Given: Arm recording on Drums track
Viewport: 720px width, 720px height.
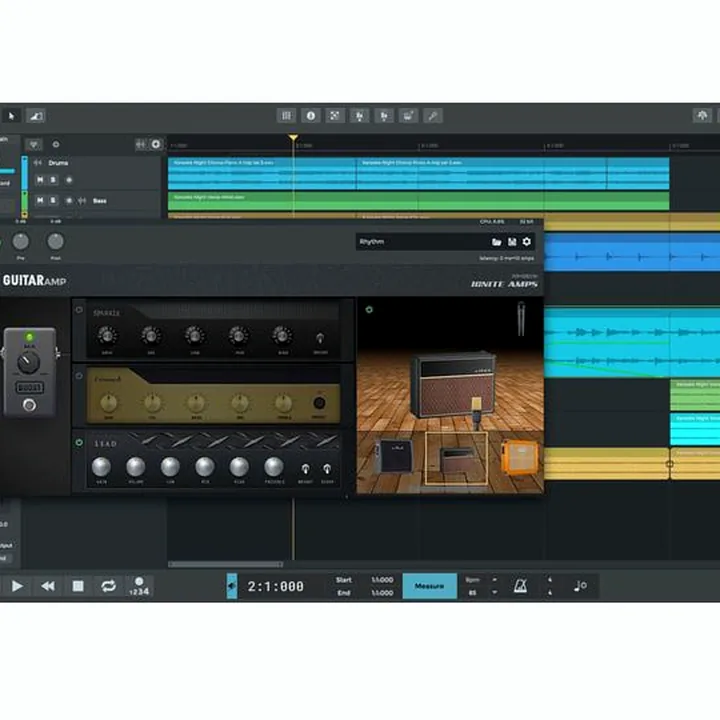Looking at the screenshot, I should [x=69, y=180].
